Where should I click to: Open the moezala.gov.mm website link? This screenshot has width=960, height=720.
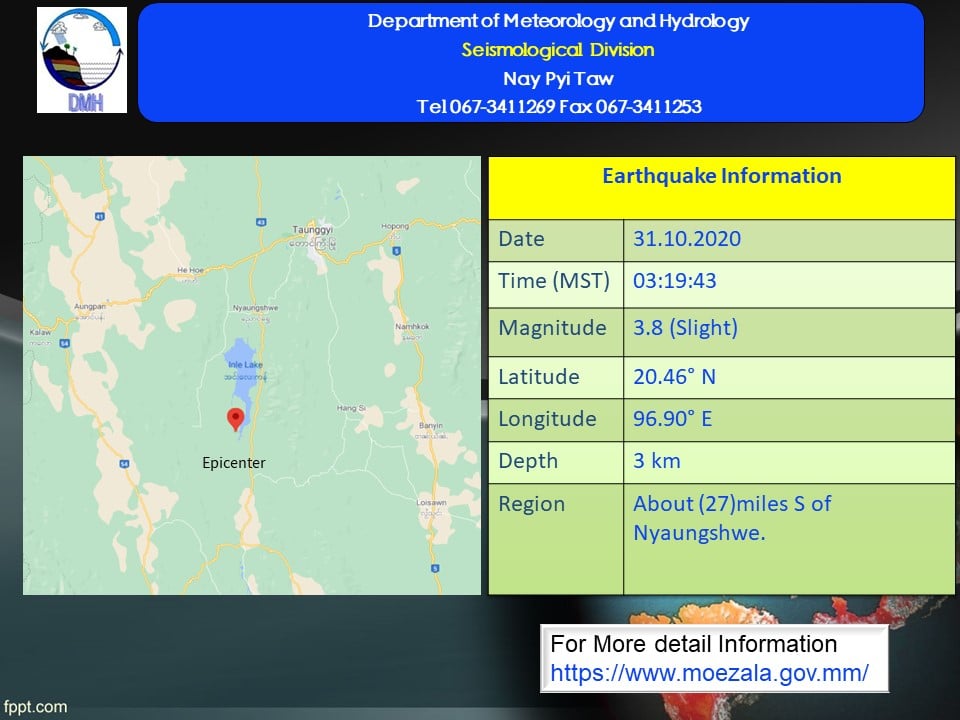point(709,673)
